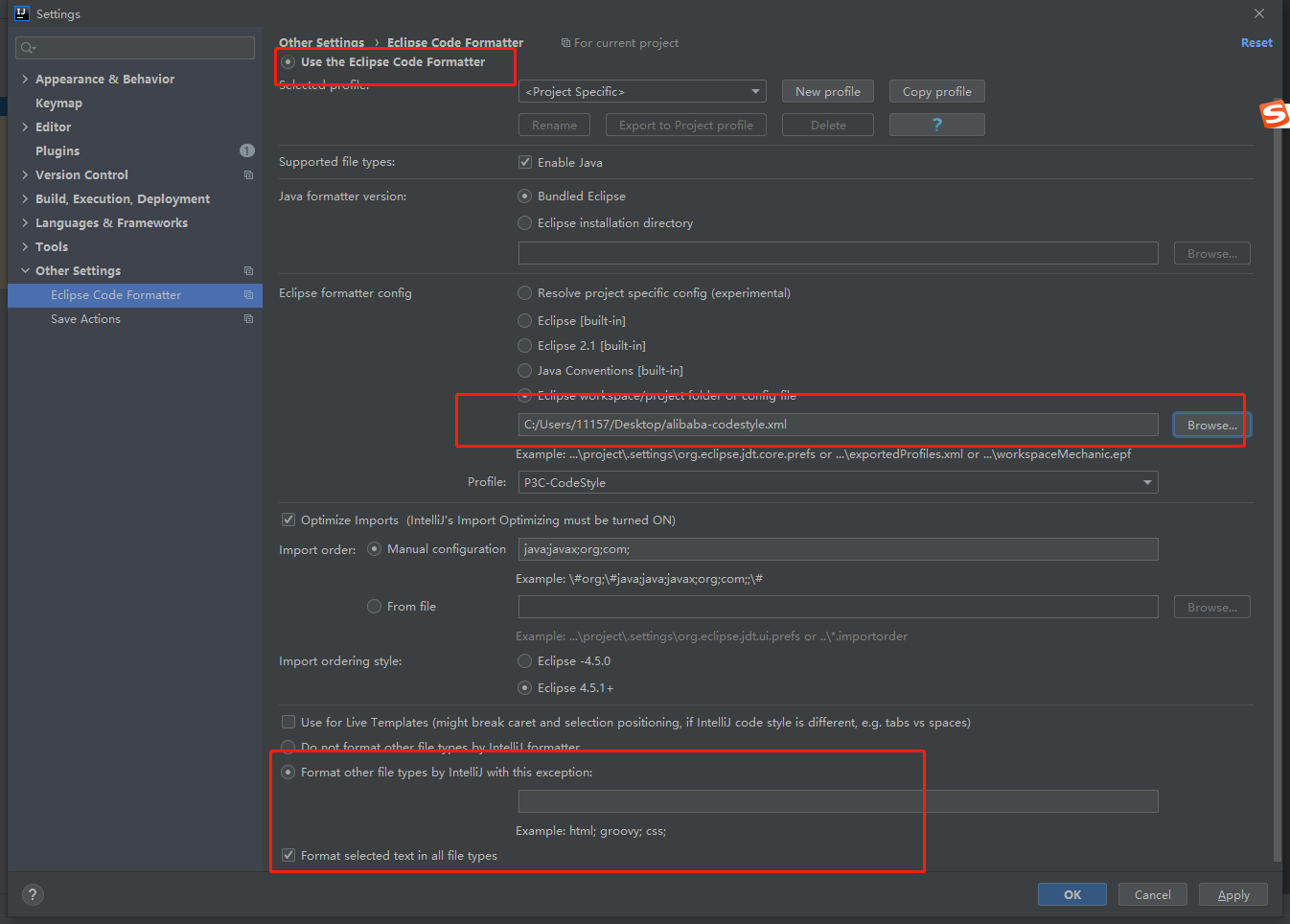Click the For current project icon

click(x=565, y=43)
